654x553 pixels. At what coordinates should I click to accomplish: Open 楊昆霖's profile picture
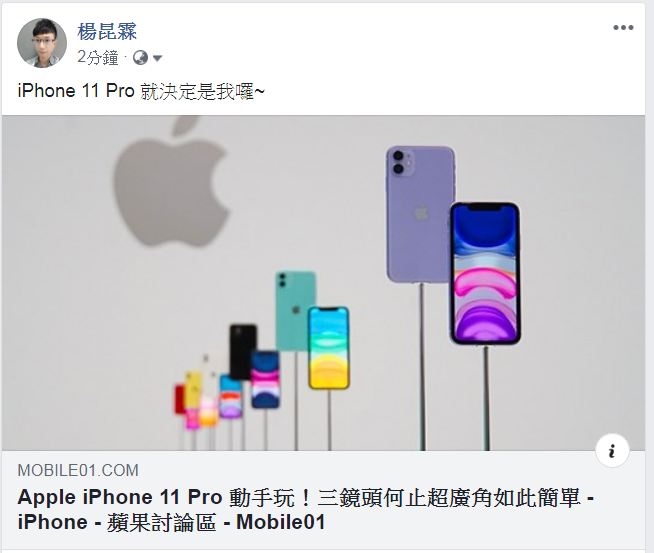pyautogui.click(x=42, y=43)
